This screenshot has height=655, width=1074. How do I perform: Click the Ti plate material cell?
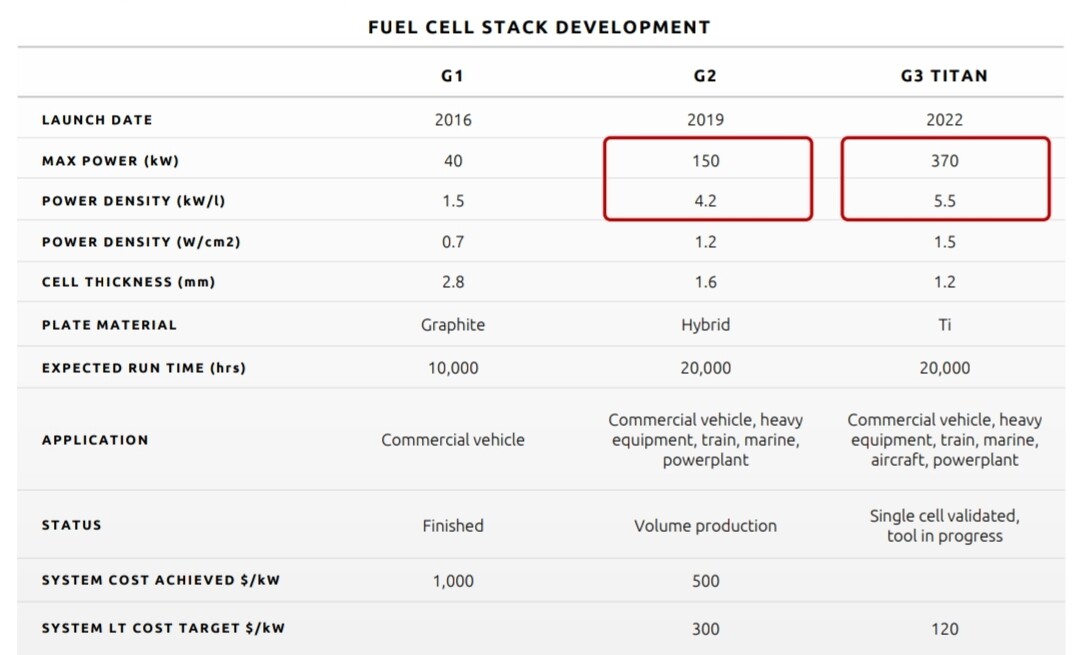[944, 325]
